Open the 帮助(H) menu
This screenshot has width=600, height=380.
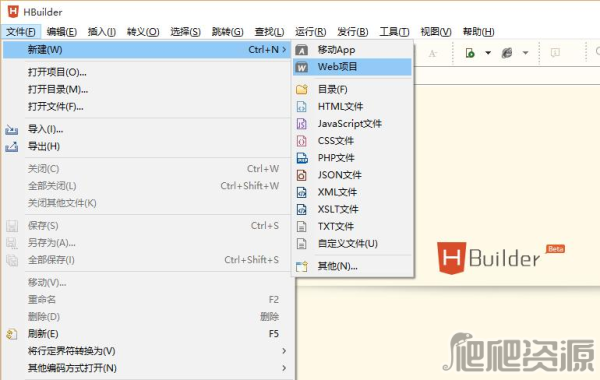tap(478, 32)
